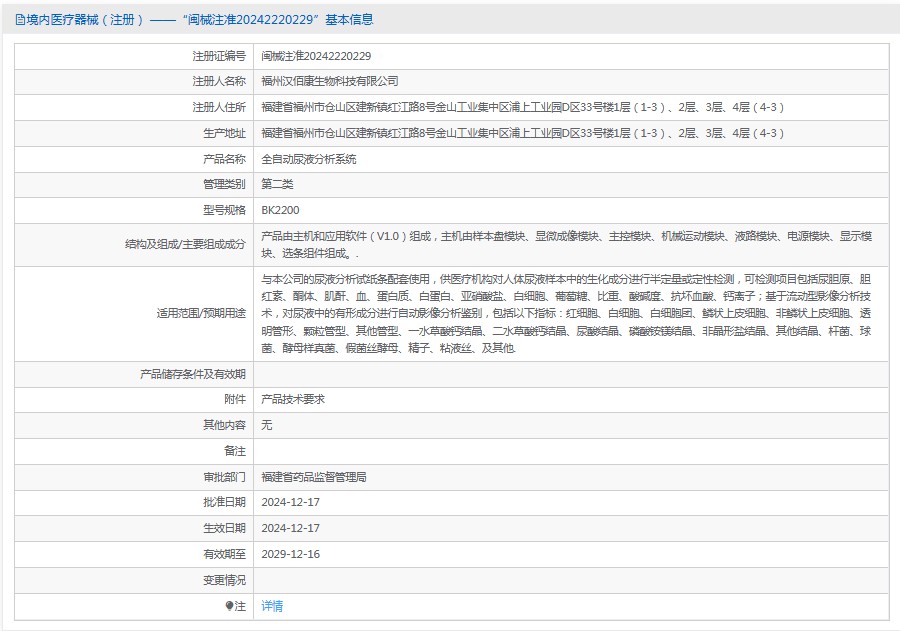Click the 变更情况 row label
This screenshot has height=631, width=900.
pos(224,580)
